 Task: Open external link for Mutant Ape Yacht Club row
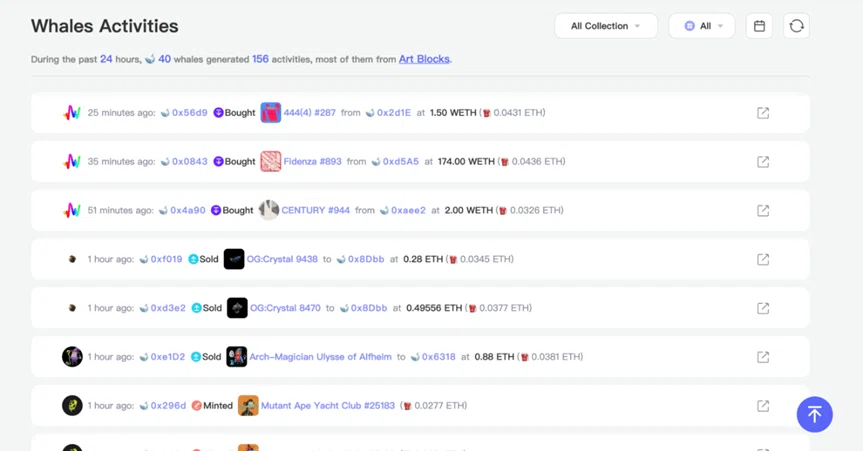tap(763, 406)
